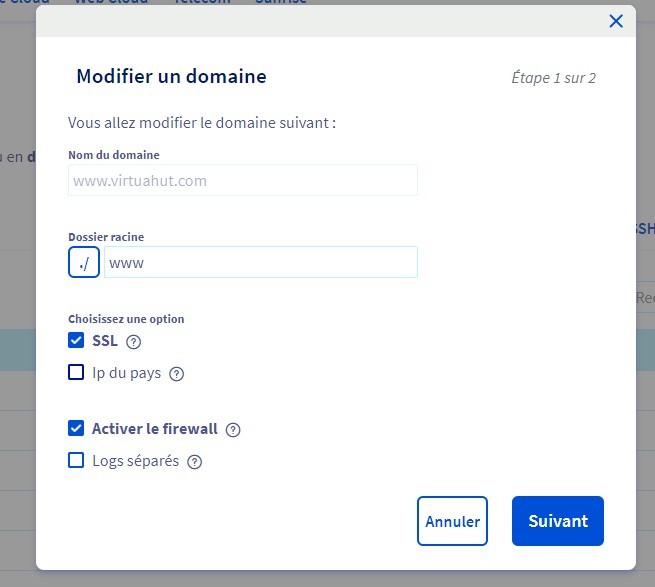The height and width of the screenshot is (587, 655).
Task: Enable the Ip du pays checkbox
Action: pyautogui.click(x=76, y=373)
